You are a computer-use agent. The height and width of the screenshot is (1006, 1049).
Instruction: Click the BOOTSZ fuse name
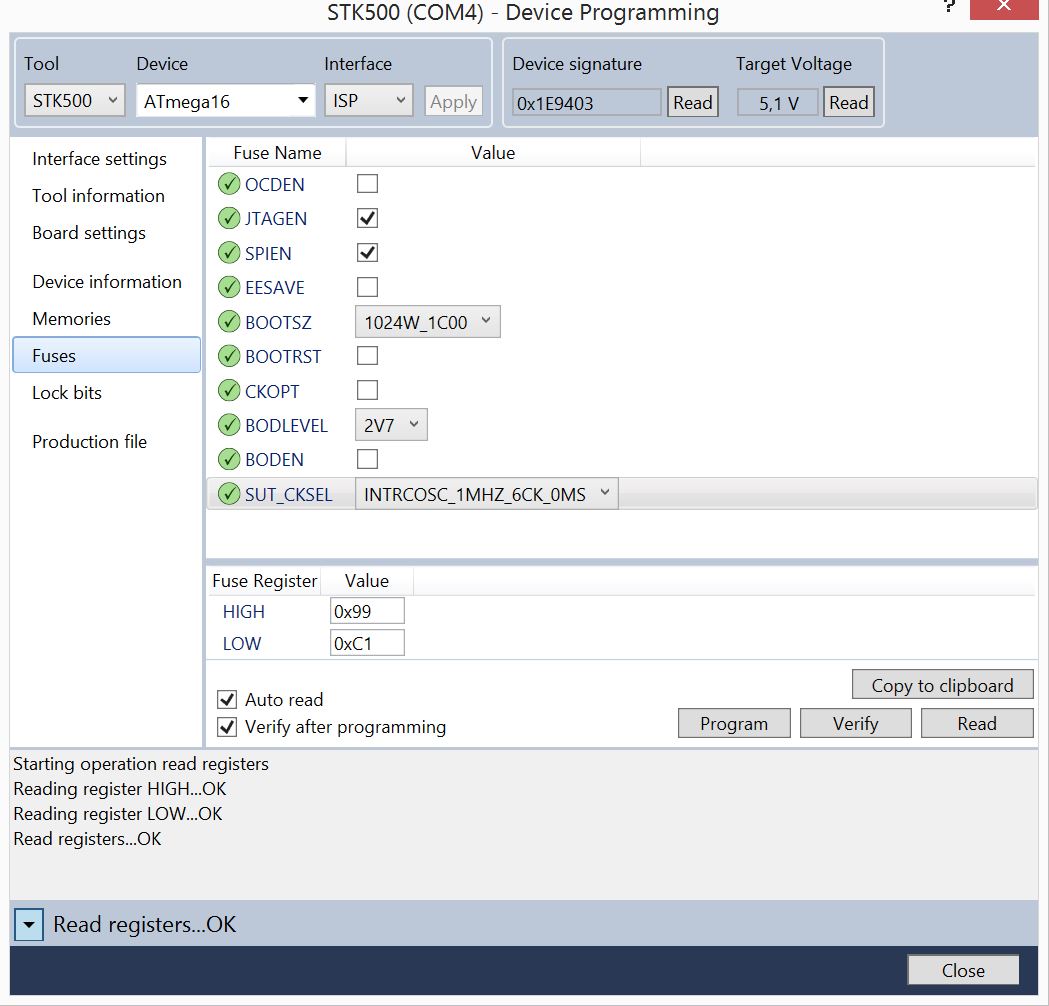(x=278, y=322)
